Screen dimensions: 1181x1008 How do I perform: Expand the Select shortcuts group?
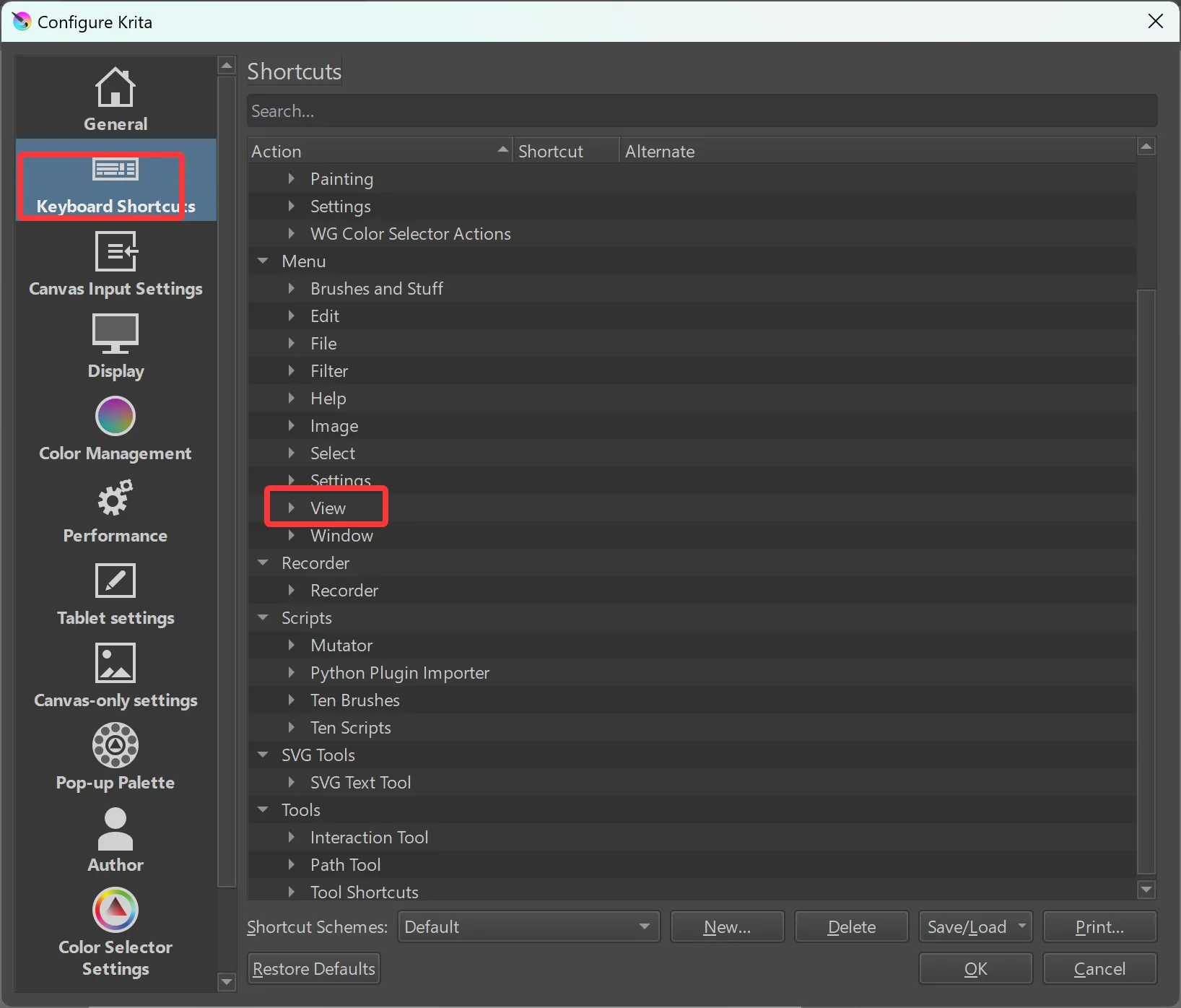[x=291, y=453]
